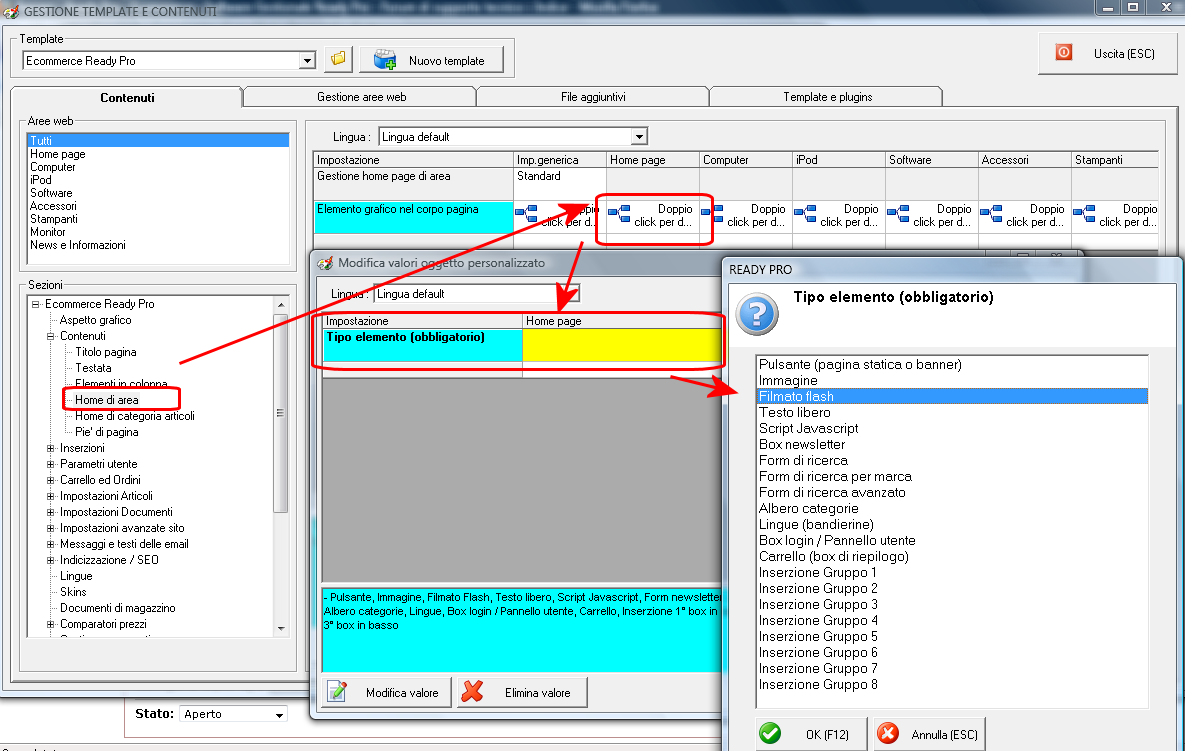Select the Contenuti tab
This screenshot has height=751, width=1185.
pyautogui.click(x=127, y=97)
